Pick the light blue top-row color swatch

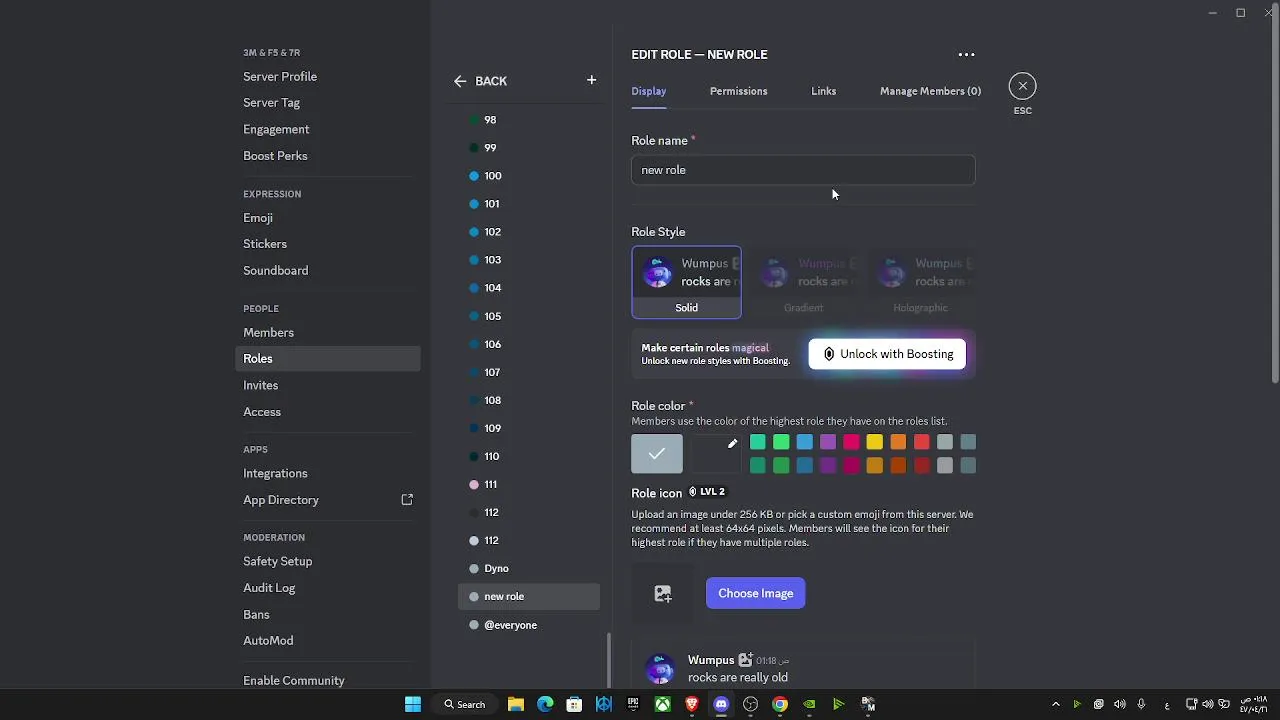click(x=804, y=442)
